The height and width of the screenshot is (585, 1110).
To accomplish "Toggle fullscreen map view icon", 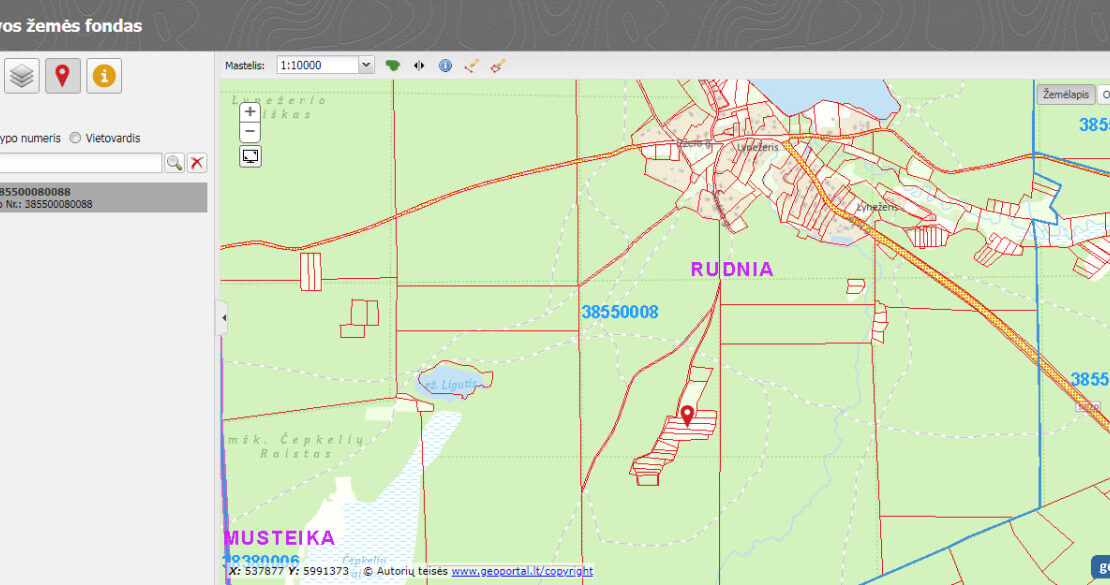I will click(x=250, y=156).
